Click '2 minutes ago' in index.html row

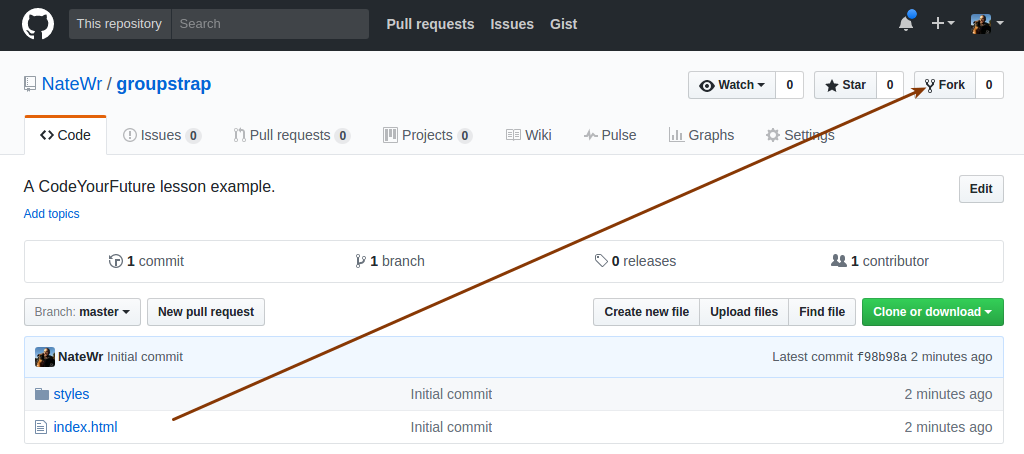coord(948,428)
